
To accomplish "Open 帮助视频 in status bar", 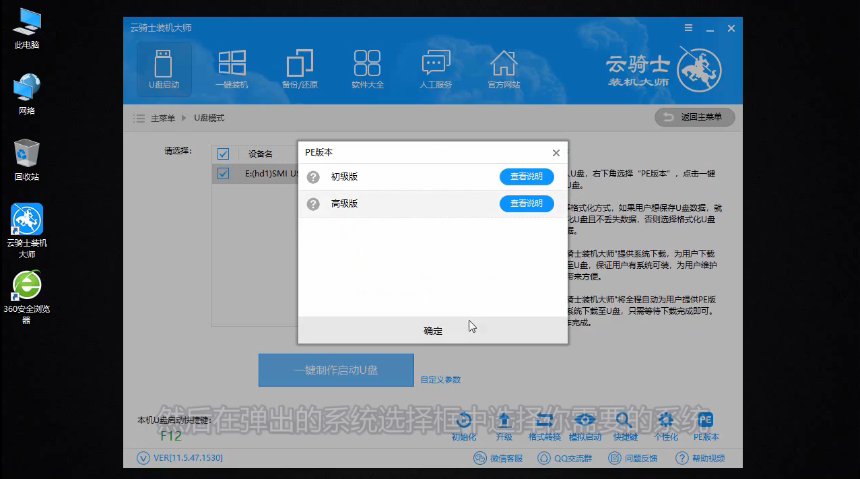I will click(x=700, y=458).
